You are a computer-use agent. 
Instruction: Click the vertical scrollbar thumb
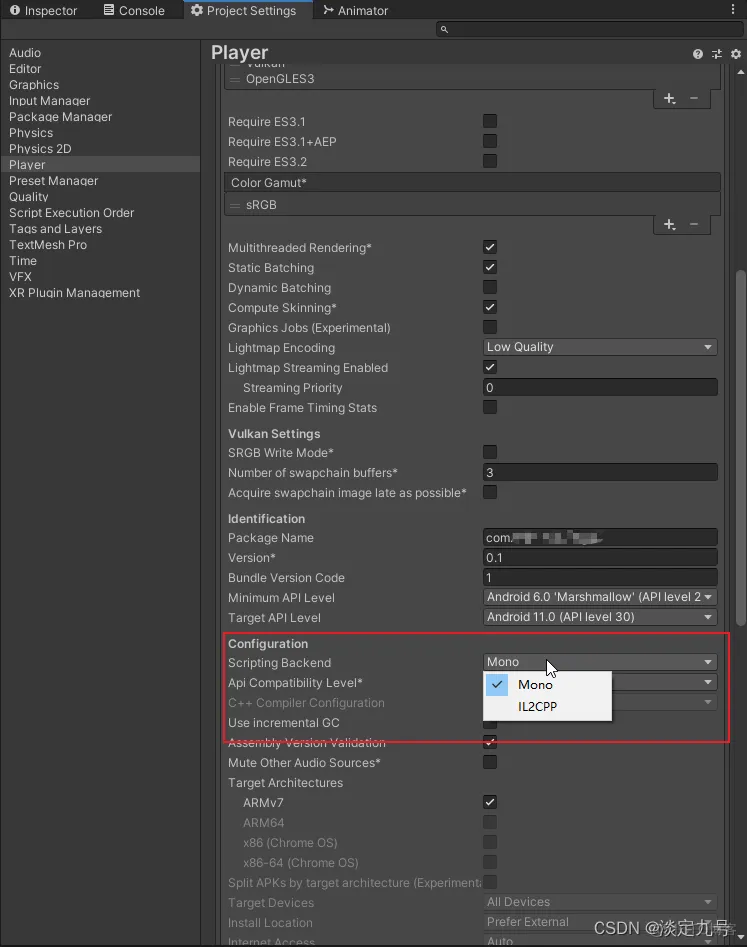(741, 448)
